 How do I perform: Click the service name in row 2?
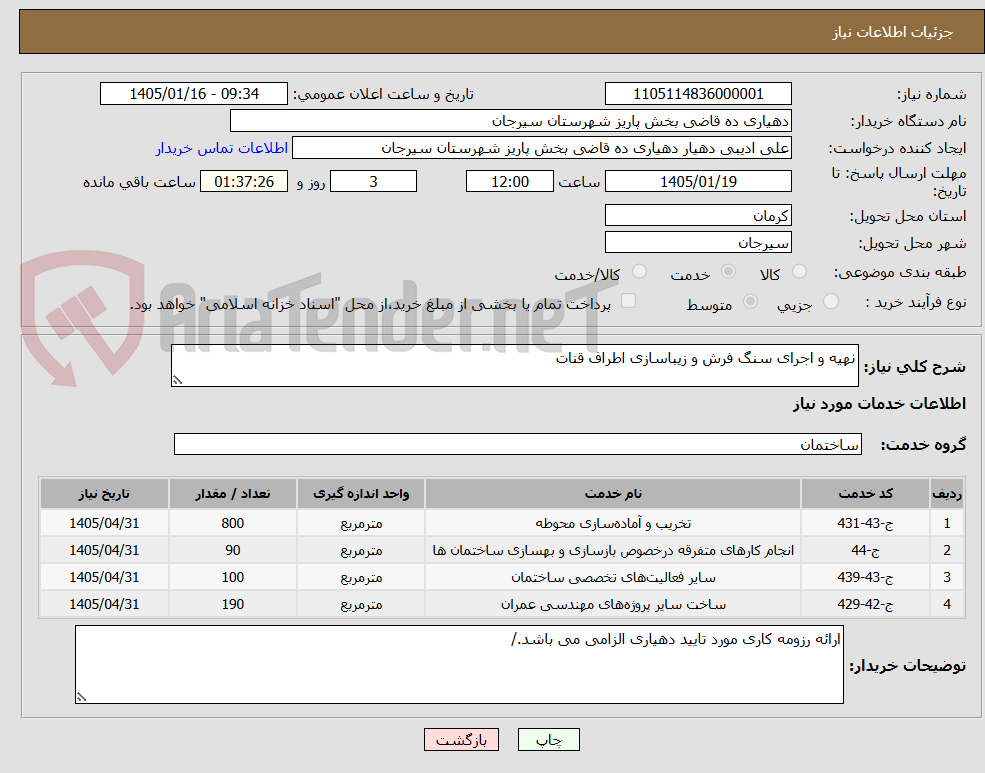click(x=612, y=550)
